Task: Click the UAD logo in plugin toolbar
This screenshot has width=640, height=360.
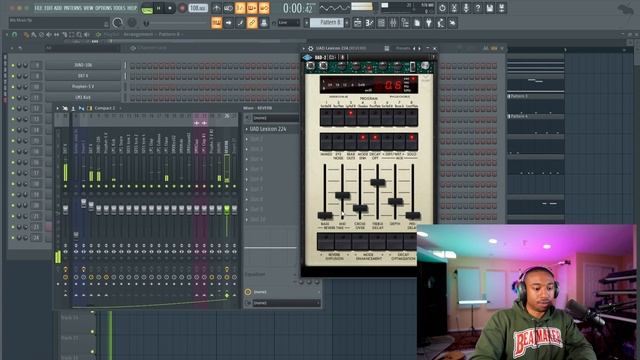Action: click(x=307, y=57)
